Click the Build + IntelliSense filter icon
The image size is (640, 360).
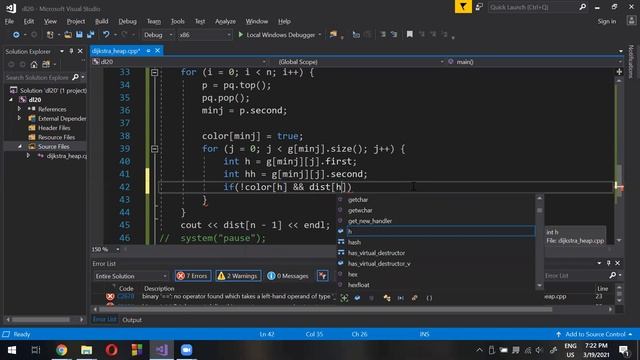pos(322,276)
